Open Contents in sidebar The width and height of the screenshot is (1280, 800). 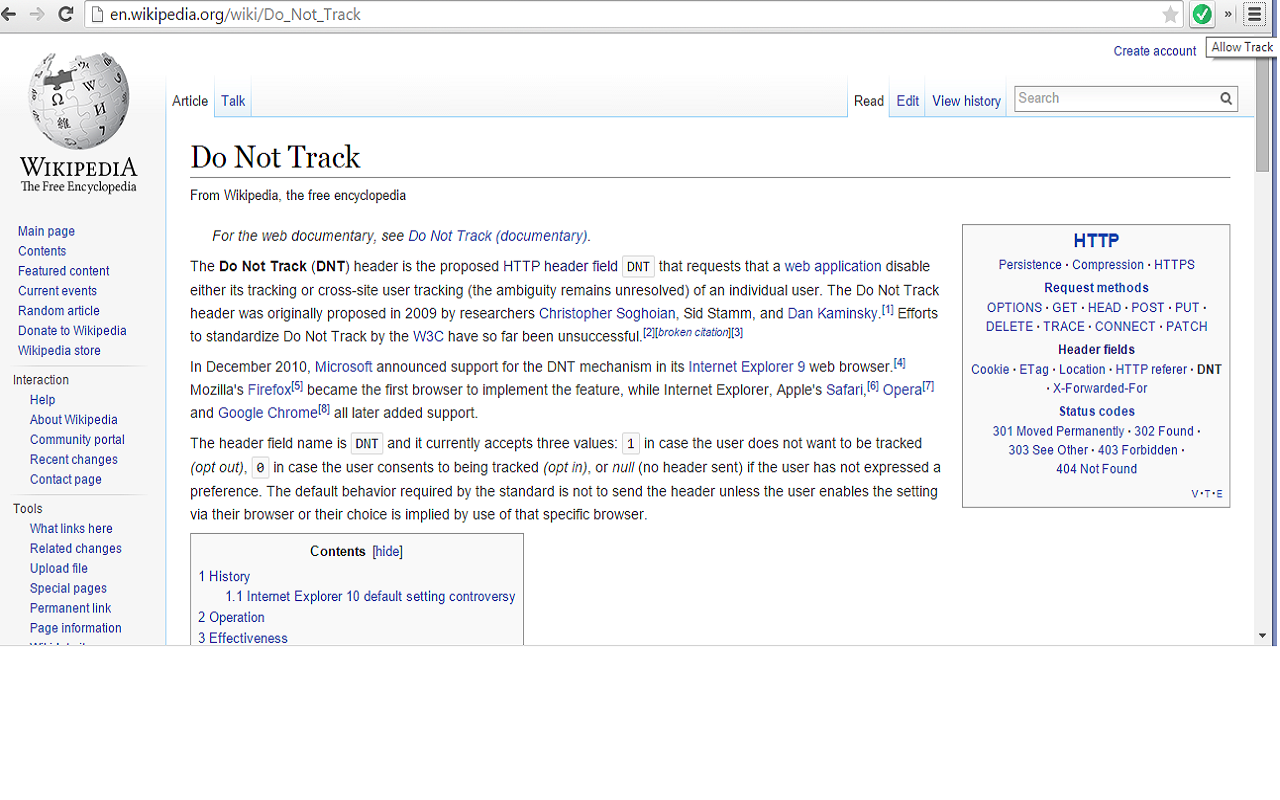pyautogui.click(x=42, y=251)
